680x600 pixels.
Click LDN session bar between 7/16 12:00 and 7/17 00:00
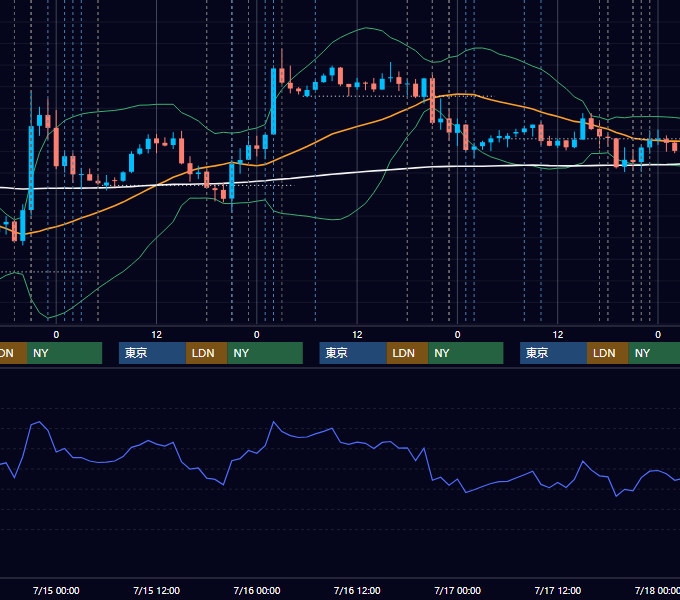tap(407, 353)
